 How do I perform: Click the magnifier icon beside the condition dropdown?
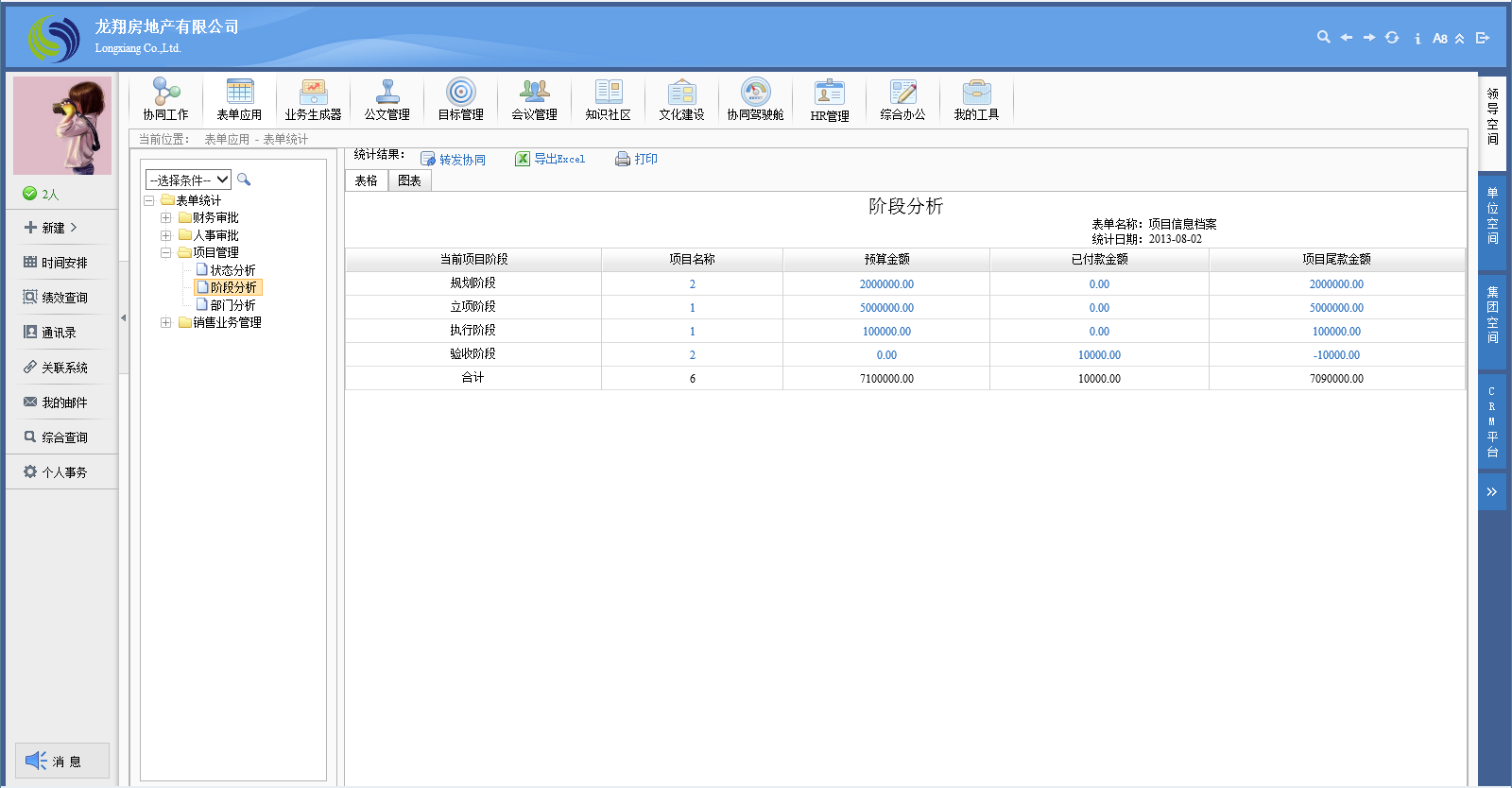[244, 180]
